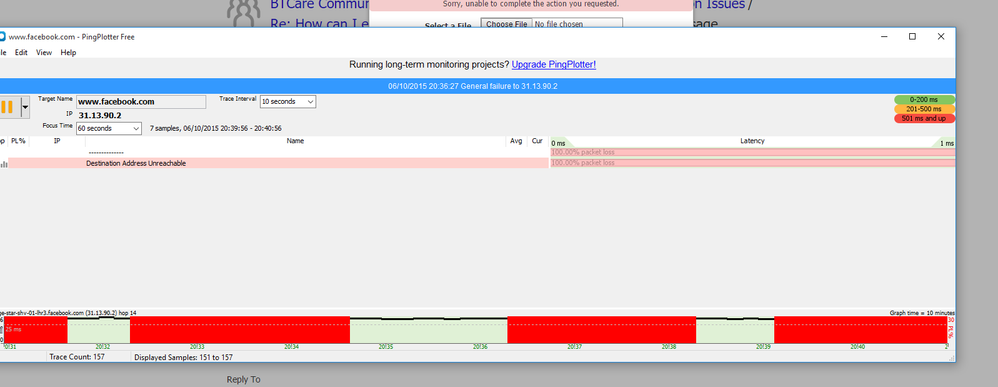Click the Avg column header

(516, 141)
